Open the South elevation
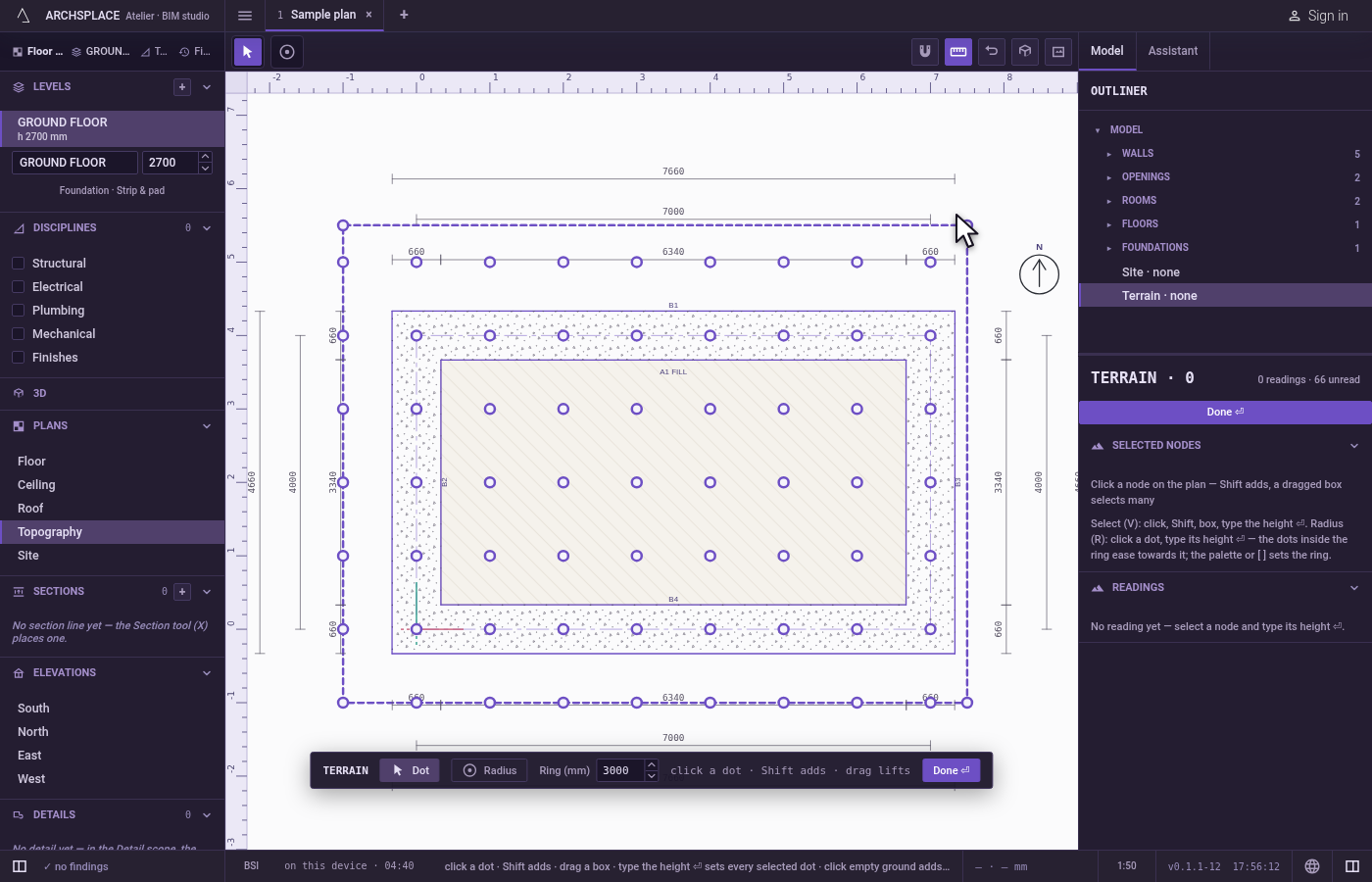Image resolution: width=1372 pixels, height=882 pixels. point(113,709)
